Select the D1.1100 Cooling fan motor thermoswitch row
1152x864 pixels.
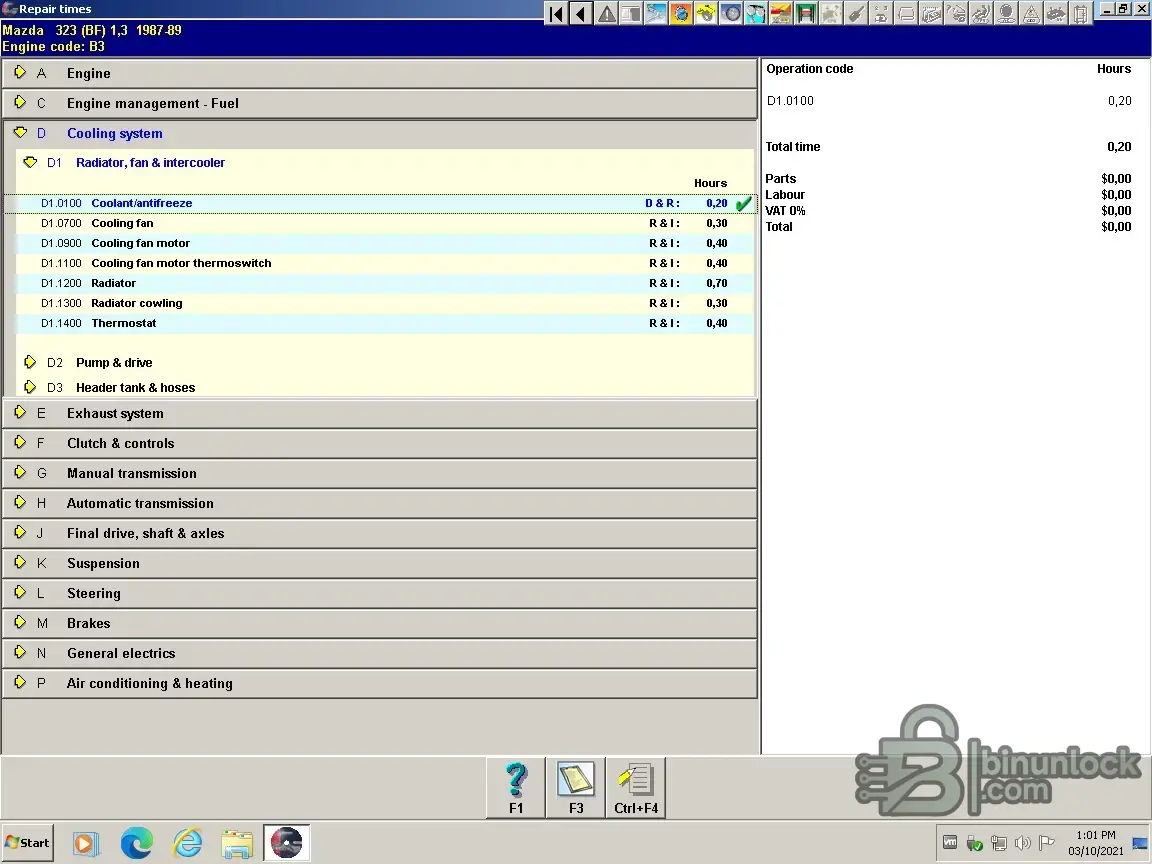[385, 263]
